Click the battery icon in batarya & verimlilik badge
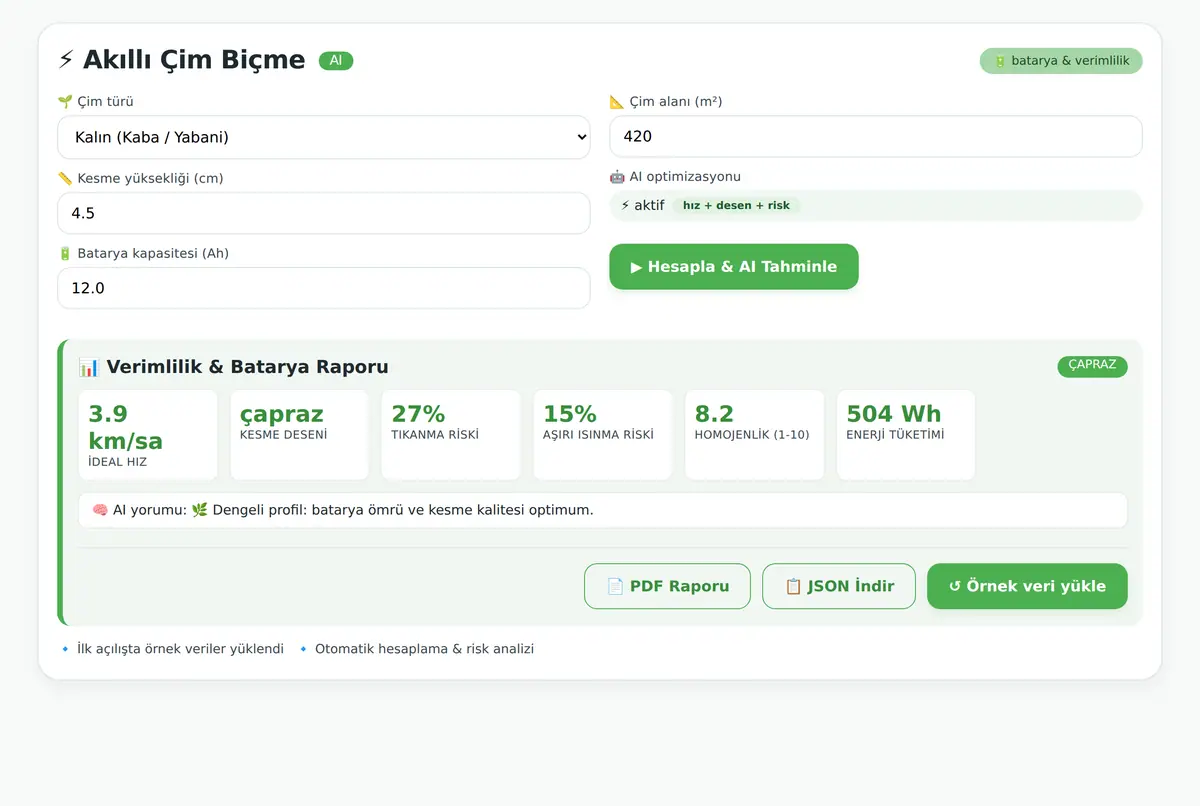Image resolution: width=1200 pixels, height=806 pixels. (999, 61)
